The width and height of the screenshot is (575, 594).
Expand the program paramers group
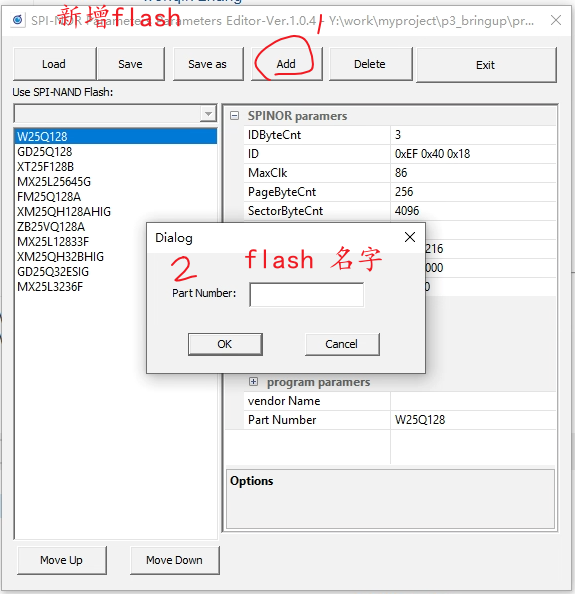[x=253, y=381]
